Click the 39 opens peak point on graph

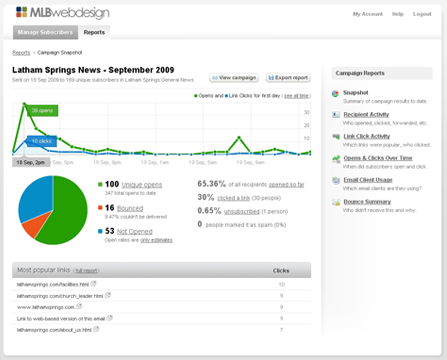[x=24, y=104]
